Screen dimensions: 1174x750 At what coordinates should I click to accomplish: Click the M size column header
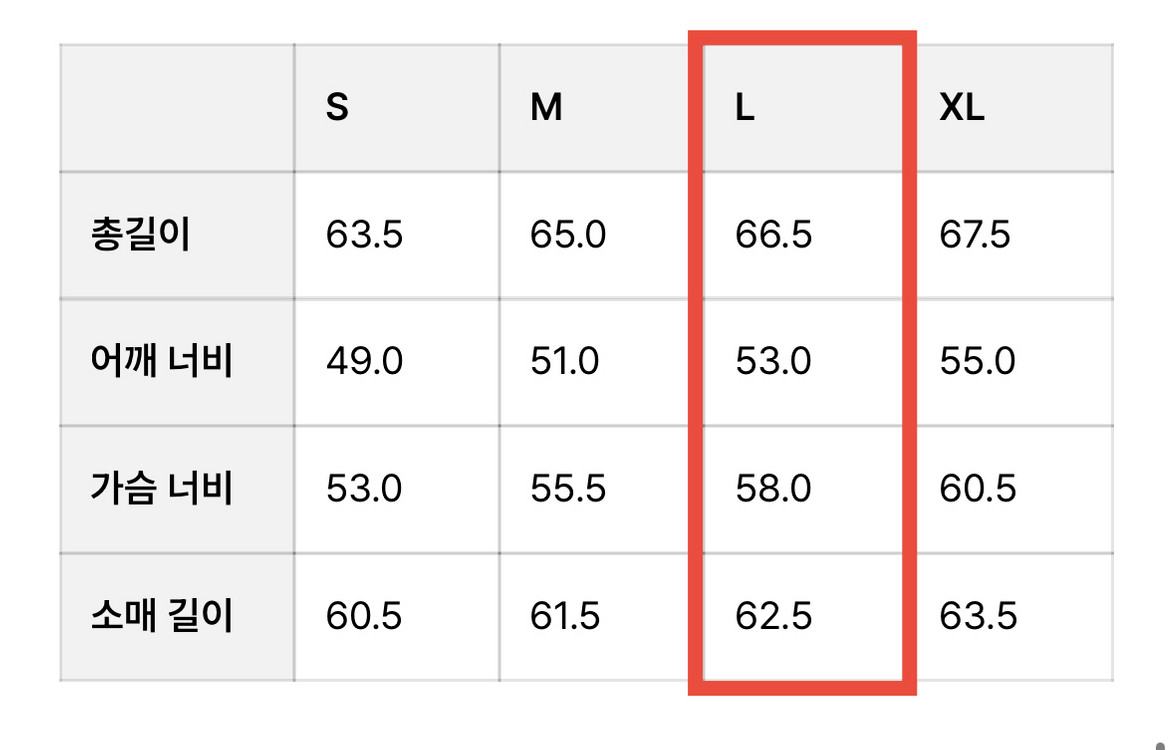click(x=546, y=108)
